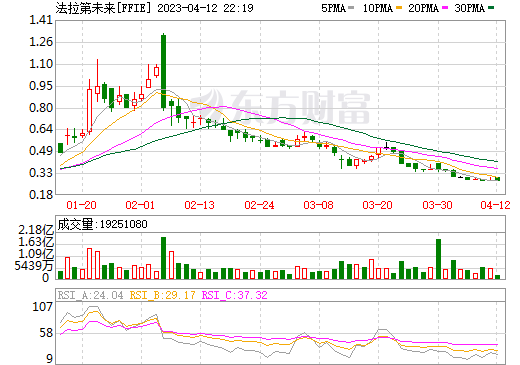Viewport: 520px width, 365px height.
Task: Click the 10PMA legend label
Action: [x=378, y=8]
